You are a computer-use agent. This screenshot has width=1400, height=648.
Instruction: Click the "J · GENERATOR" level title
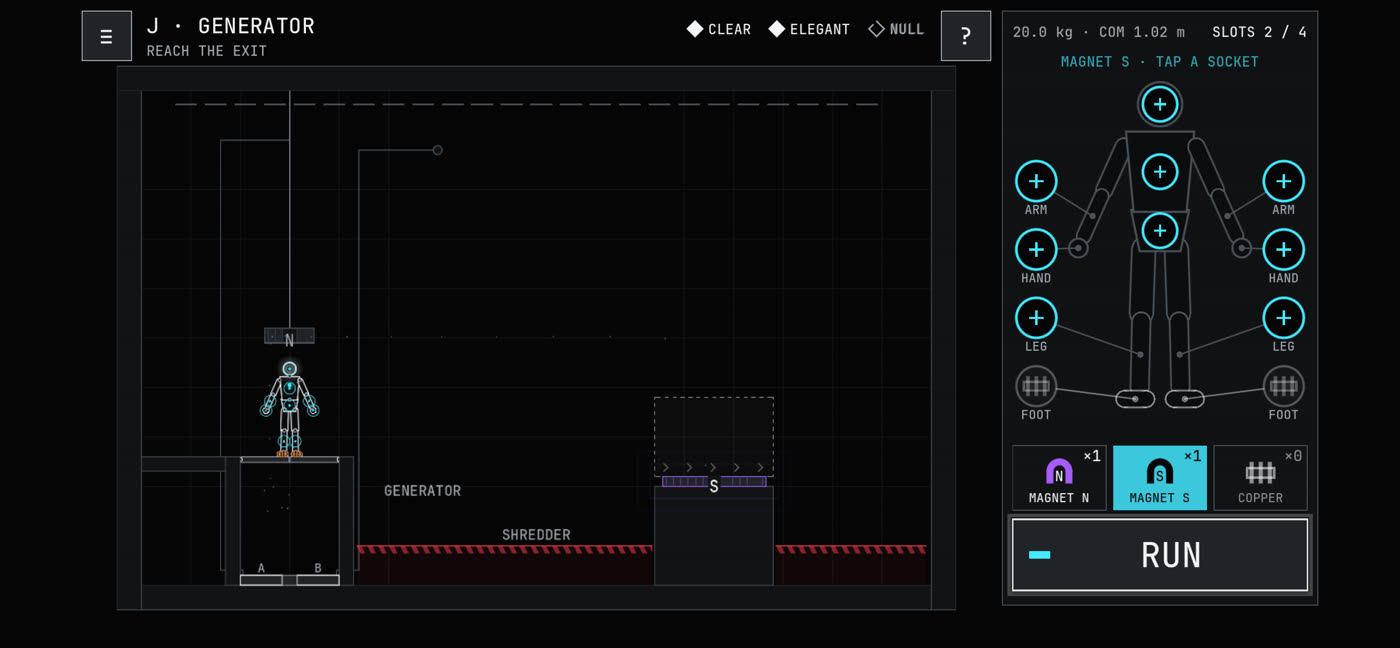coord(231,26)
